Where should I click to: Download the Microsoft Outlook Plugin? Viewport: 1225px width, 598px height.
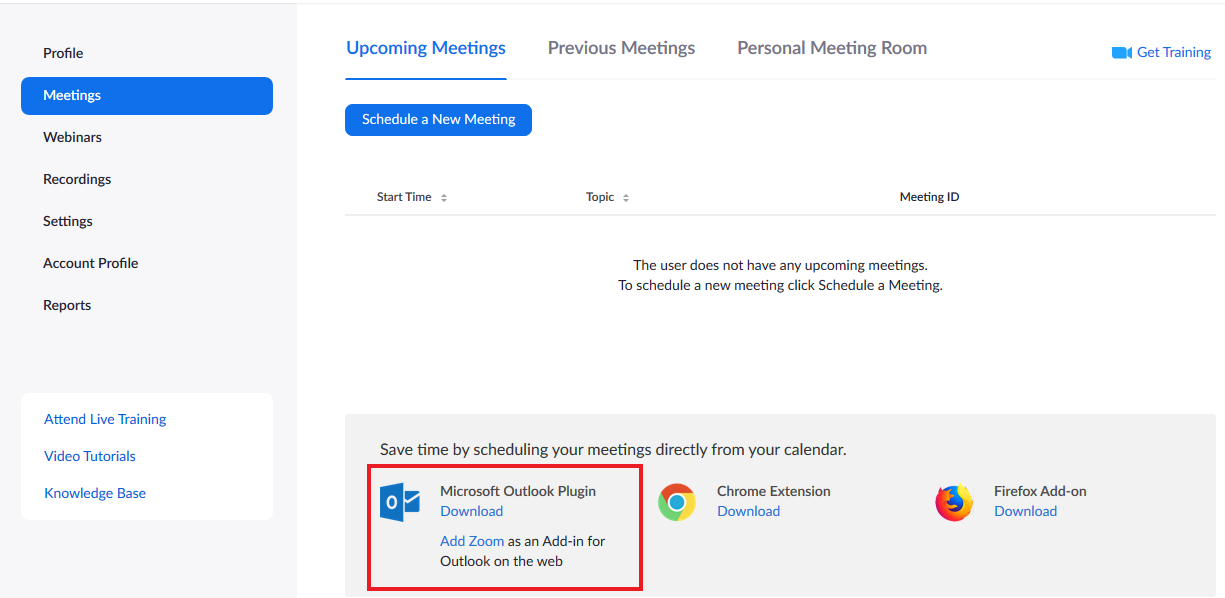tap(471, 511)
